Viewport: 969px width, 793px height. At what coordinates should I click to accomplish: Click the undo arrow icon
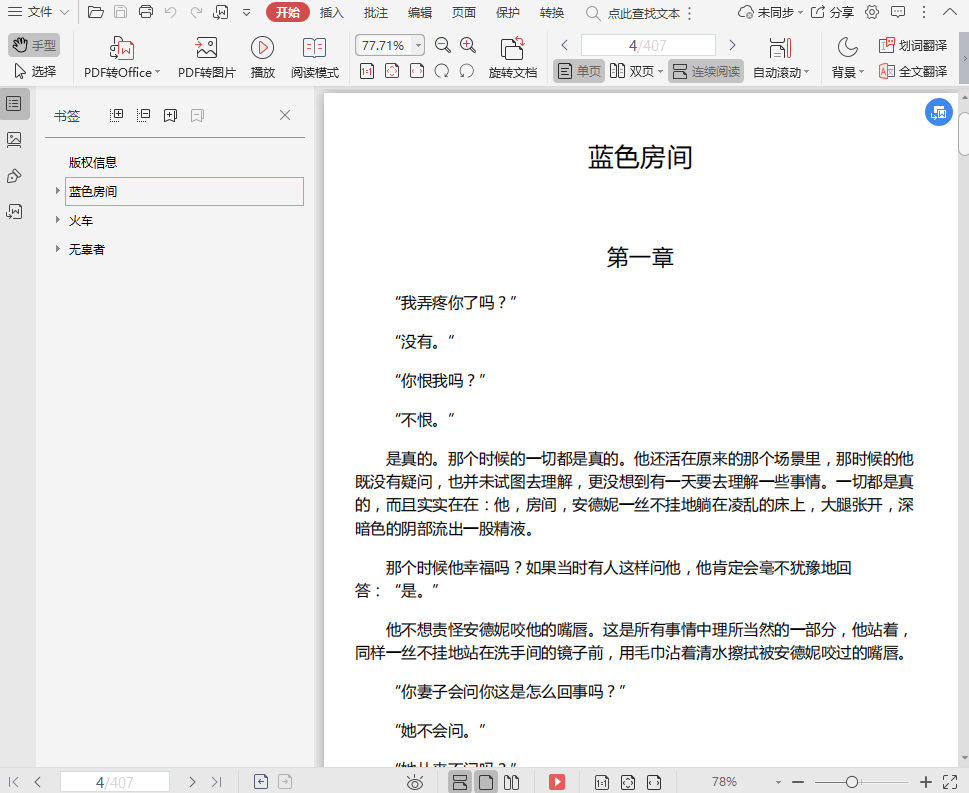click(171, 12)
